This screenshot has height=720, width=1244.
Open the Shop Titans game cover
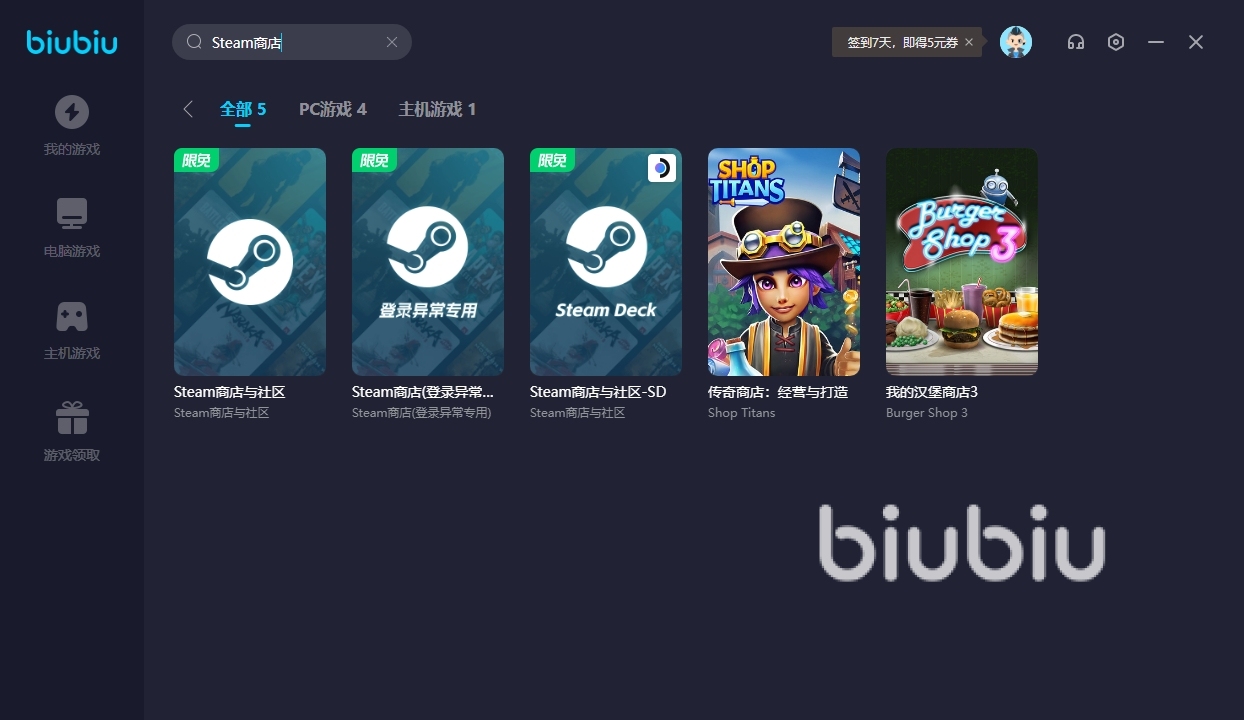[x=784, y=262]
